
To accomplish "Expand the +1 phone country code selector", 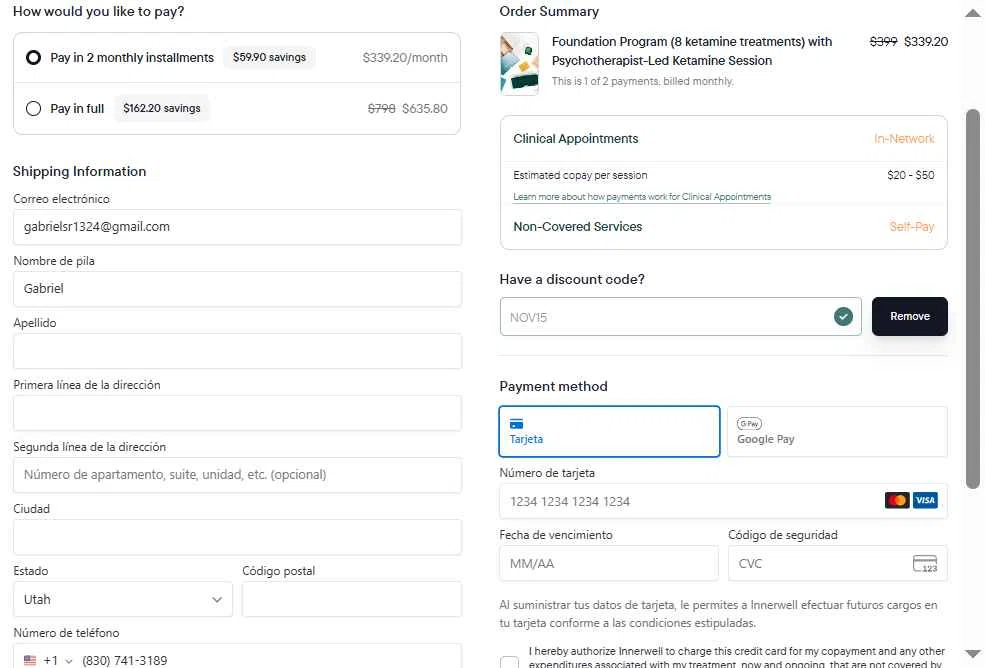I will pyautogui.click(x=58, y=660).
